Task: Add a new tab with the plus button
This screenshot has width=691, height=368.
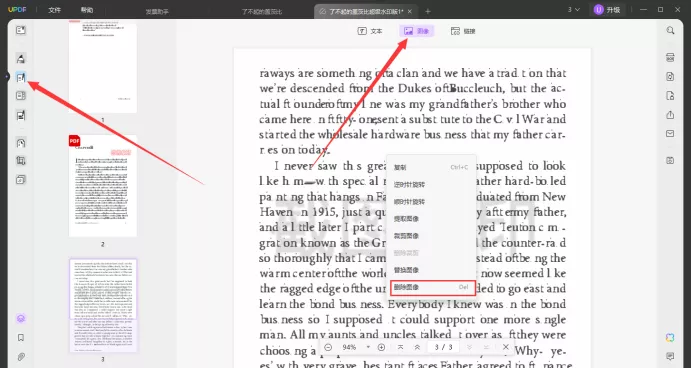Action: pyautogui.click(x=427, y=11)
